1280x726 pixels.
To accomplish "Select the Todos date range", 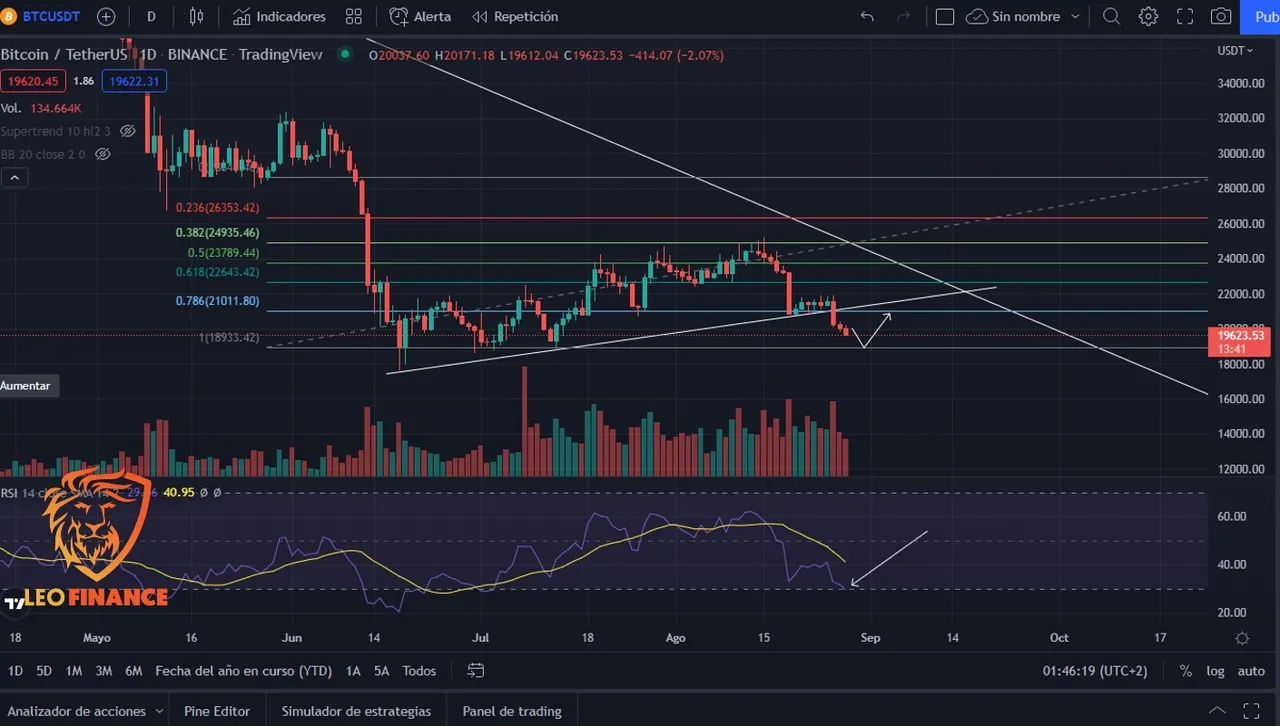I will (419, 671).
